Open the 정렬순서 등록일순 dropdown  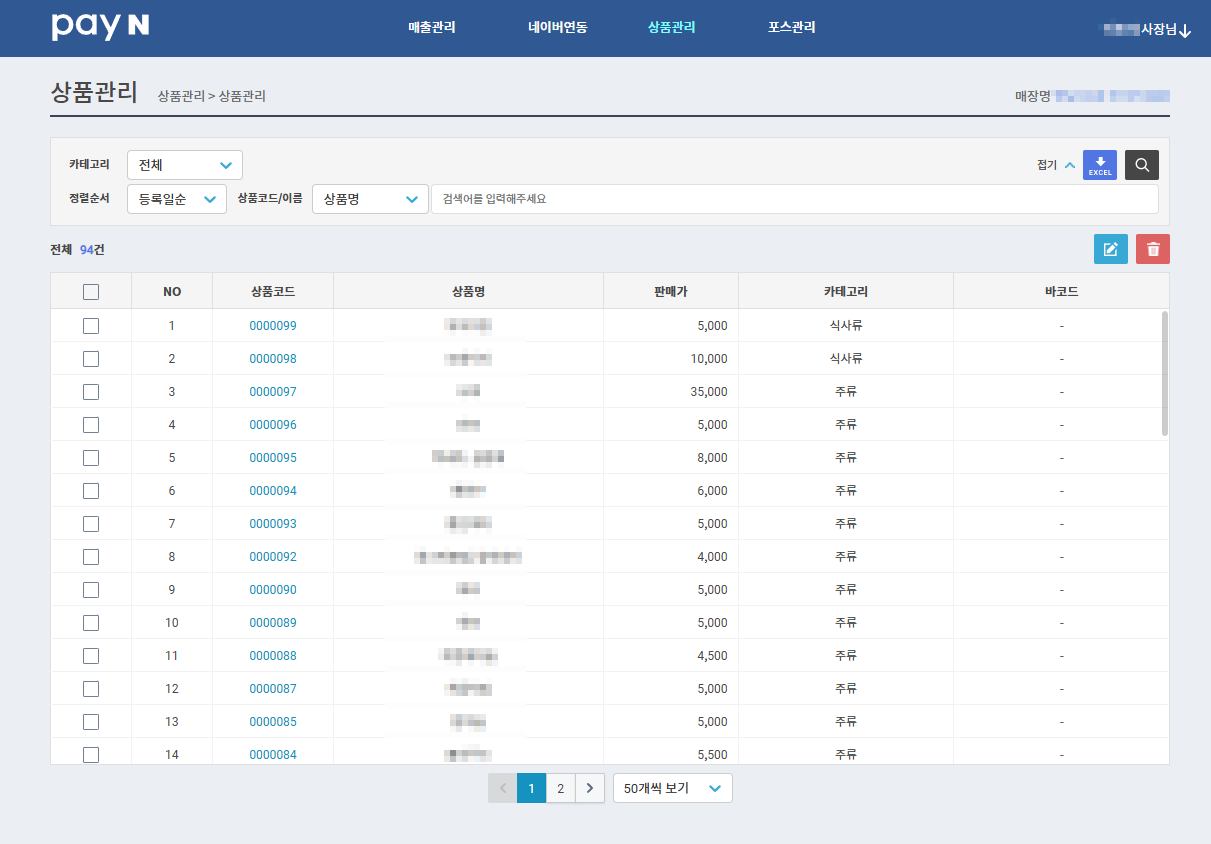pos(177,199)
